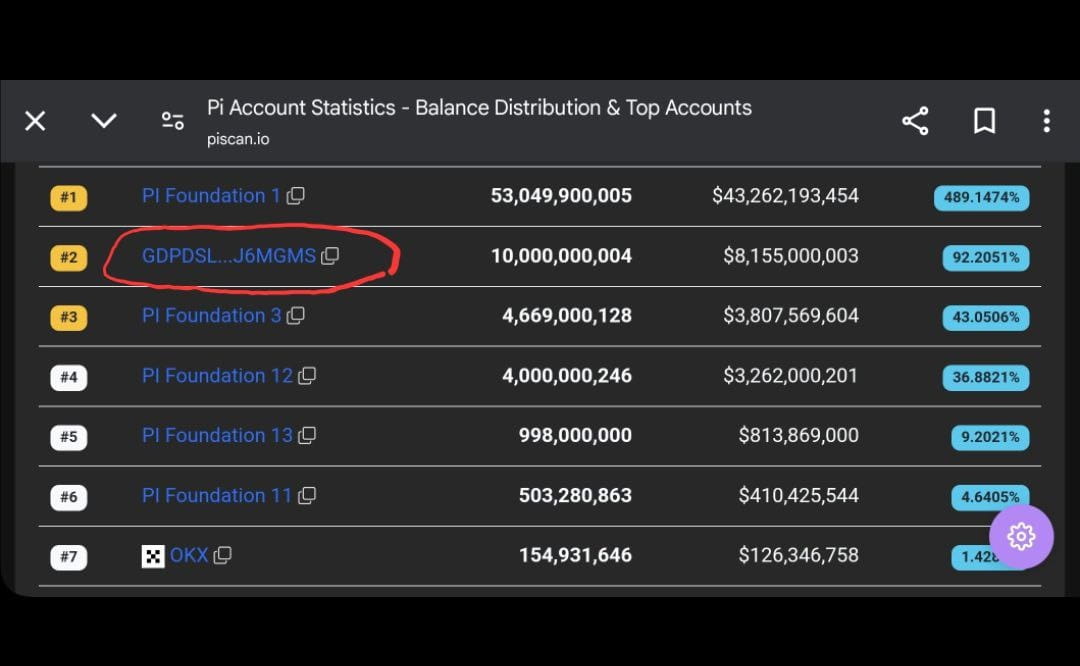Open PI Foundation 12 account link
This screenshot has height=666, width=1080.
tap(217, 376)
